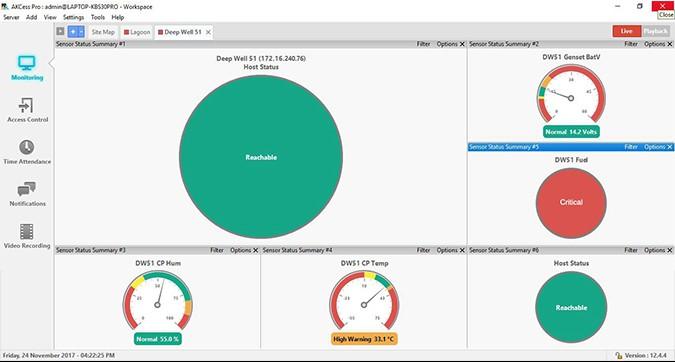Click the Deep Well S1 (172.16.240.76) heading
The width and height of the screenshot is (675, 362).
[x=261, y=59]
